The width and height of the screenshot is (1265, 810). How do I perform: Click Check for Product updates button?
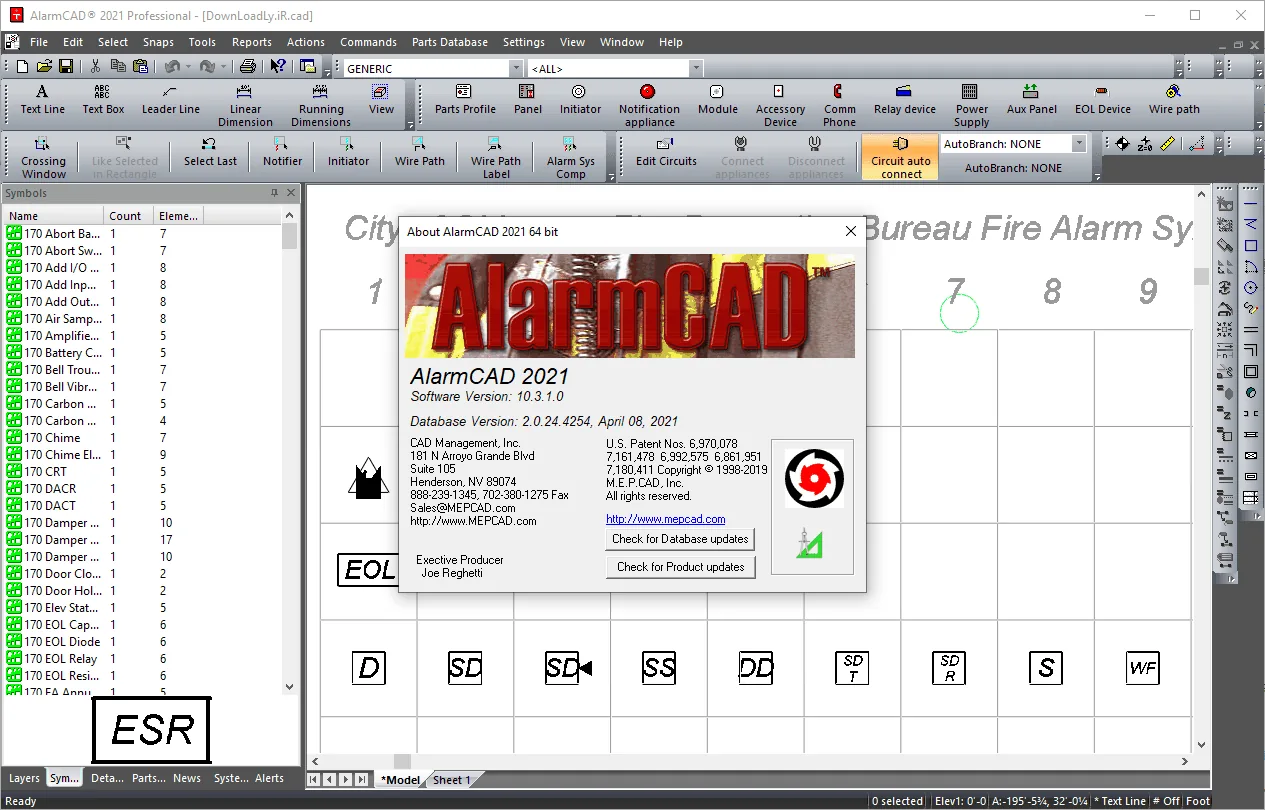[680, 567]
